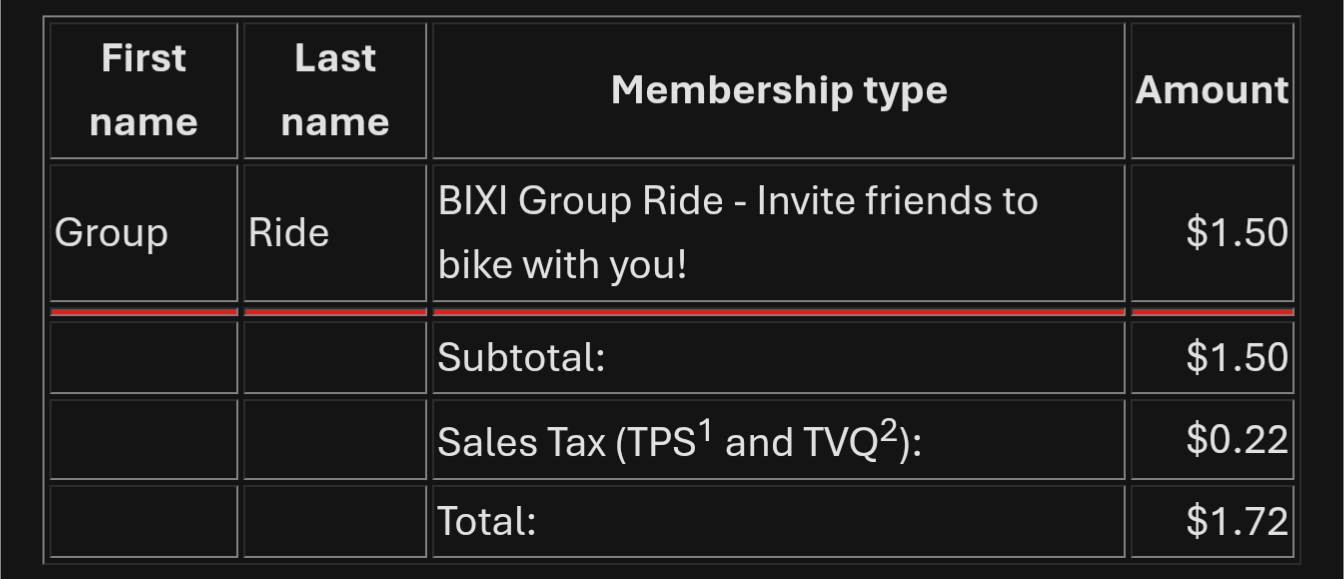Select the "Subtotal:" label cell

tap(522, 357)
